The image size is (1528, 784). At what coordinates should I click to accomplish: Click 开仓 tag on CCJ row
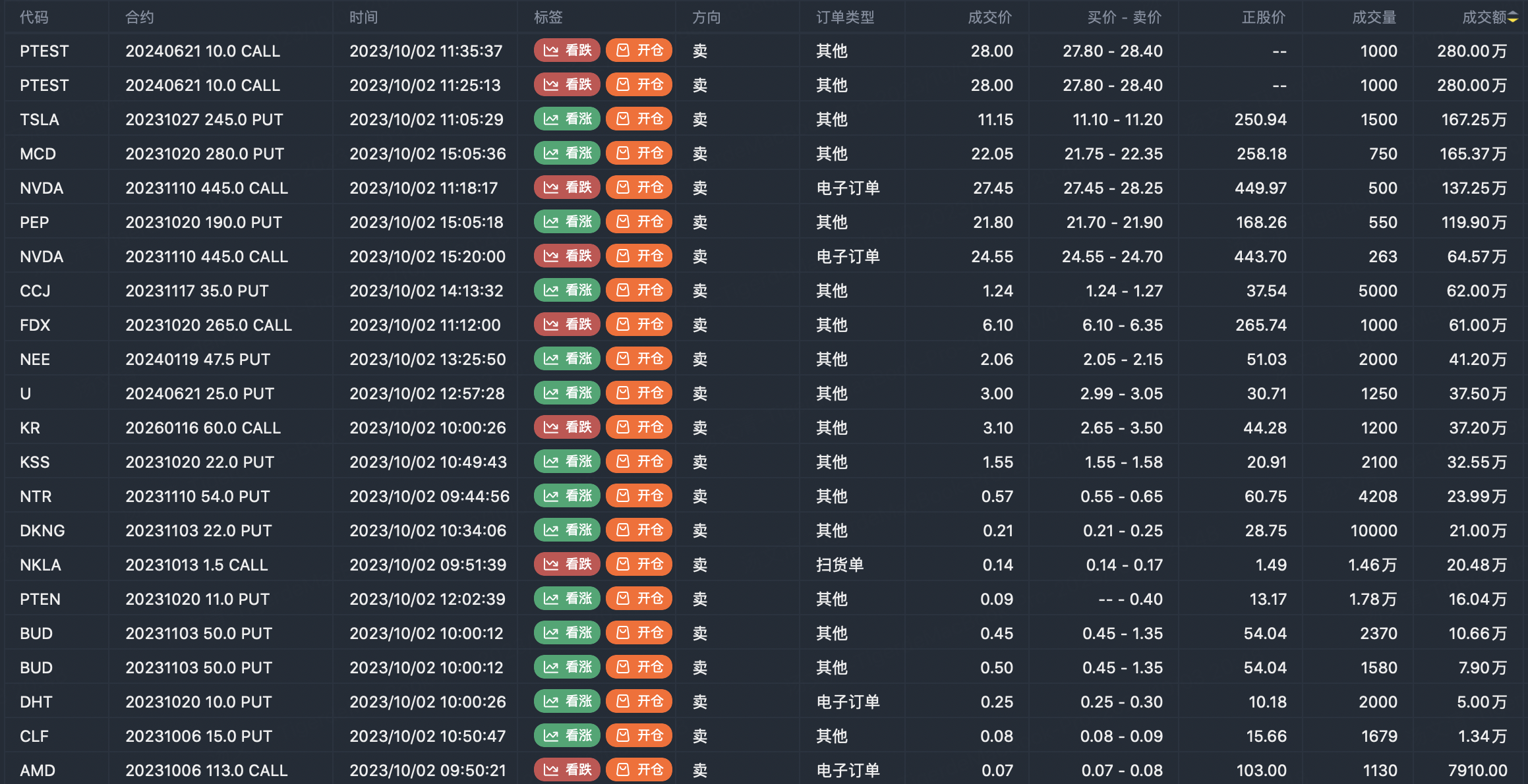click(639, 291)
